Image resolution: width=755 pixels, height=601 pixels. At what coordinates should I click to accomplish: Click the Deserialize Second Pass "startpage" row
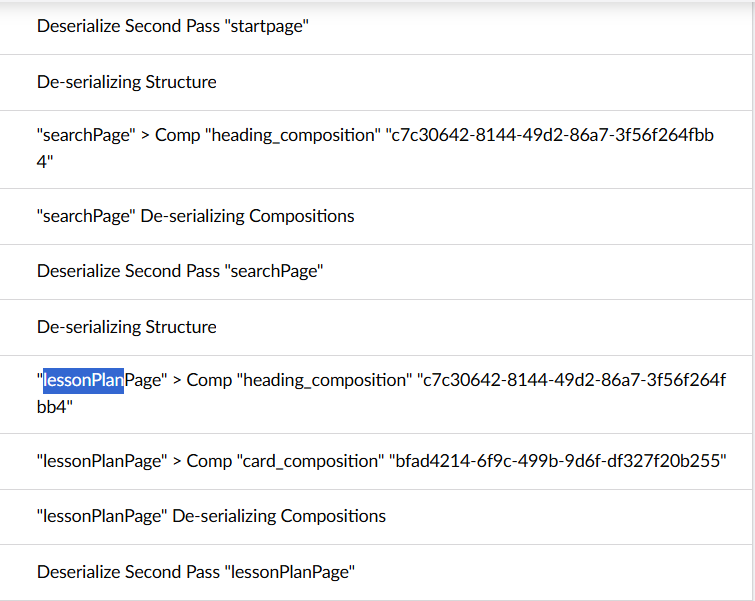coord(173,27)
